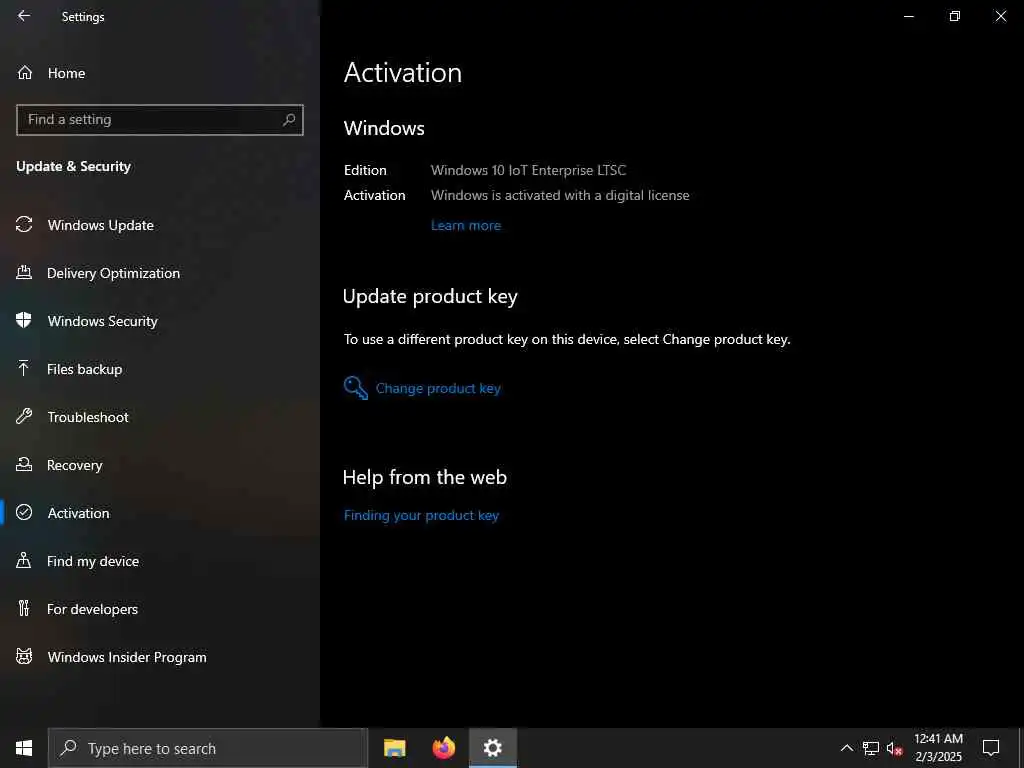
Task: Click the taskbar Type here to search box
Action: [x=208, y=748]
